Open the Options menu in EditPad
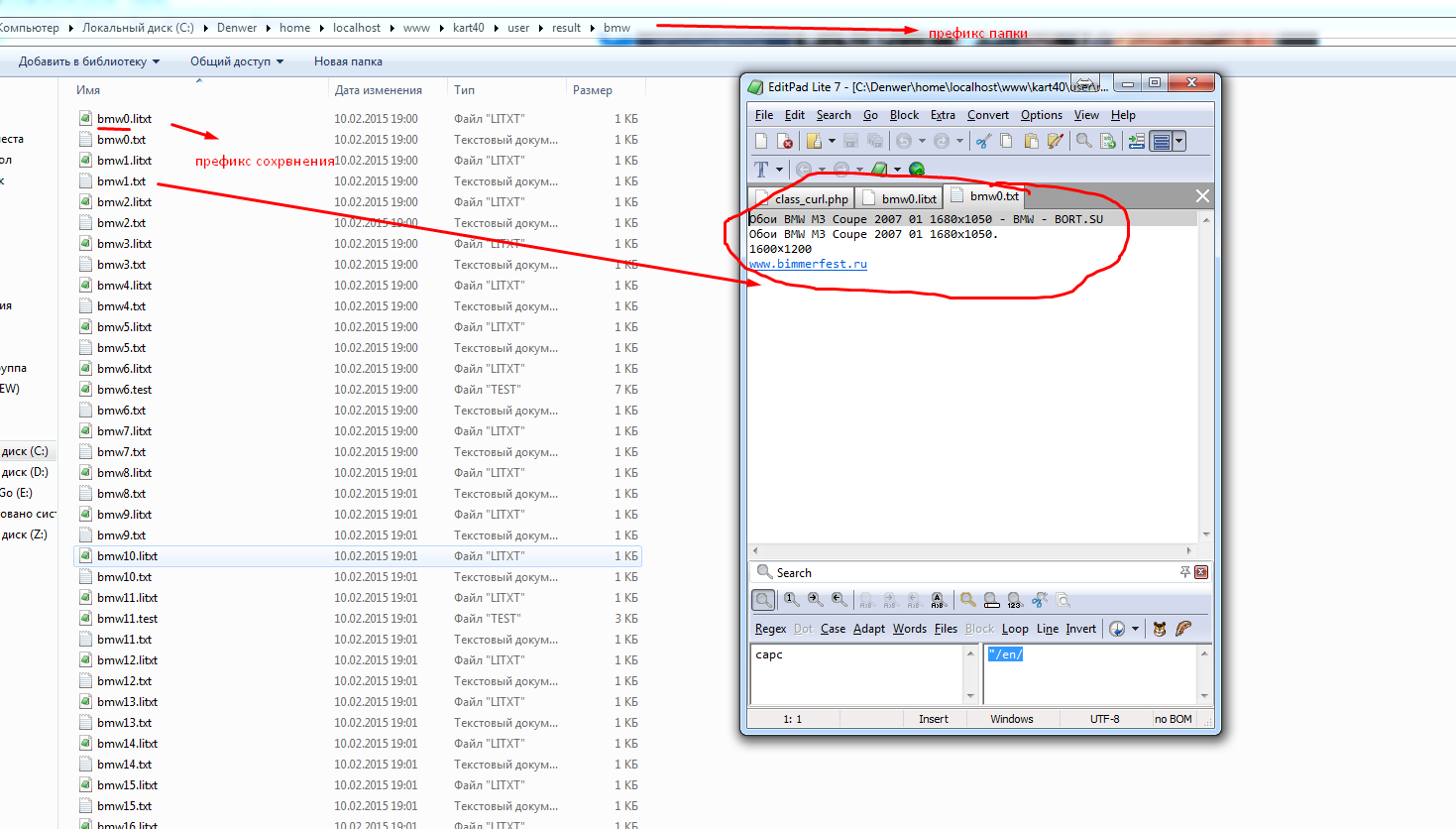 pos(1042,115)
